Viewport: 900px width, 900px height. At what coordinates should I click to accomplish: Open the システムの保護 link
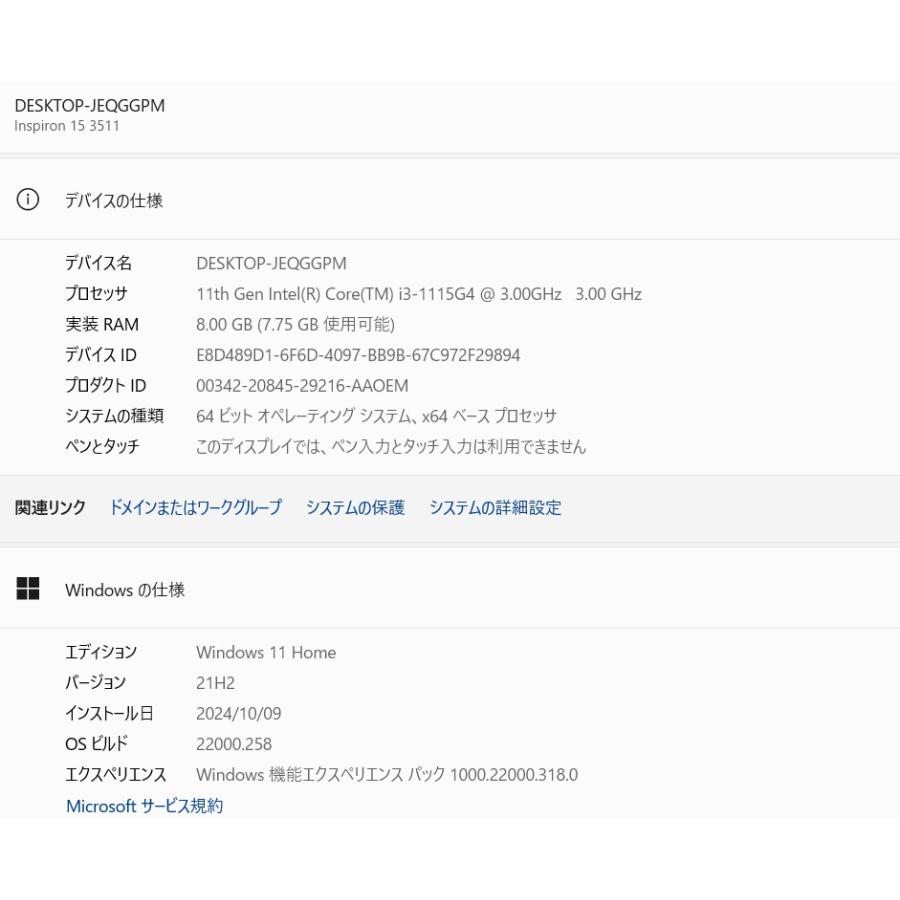pos(355,507)
